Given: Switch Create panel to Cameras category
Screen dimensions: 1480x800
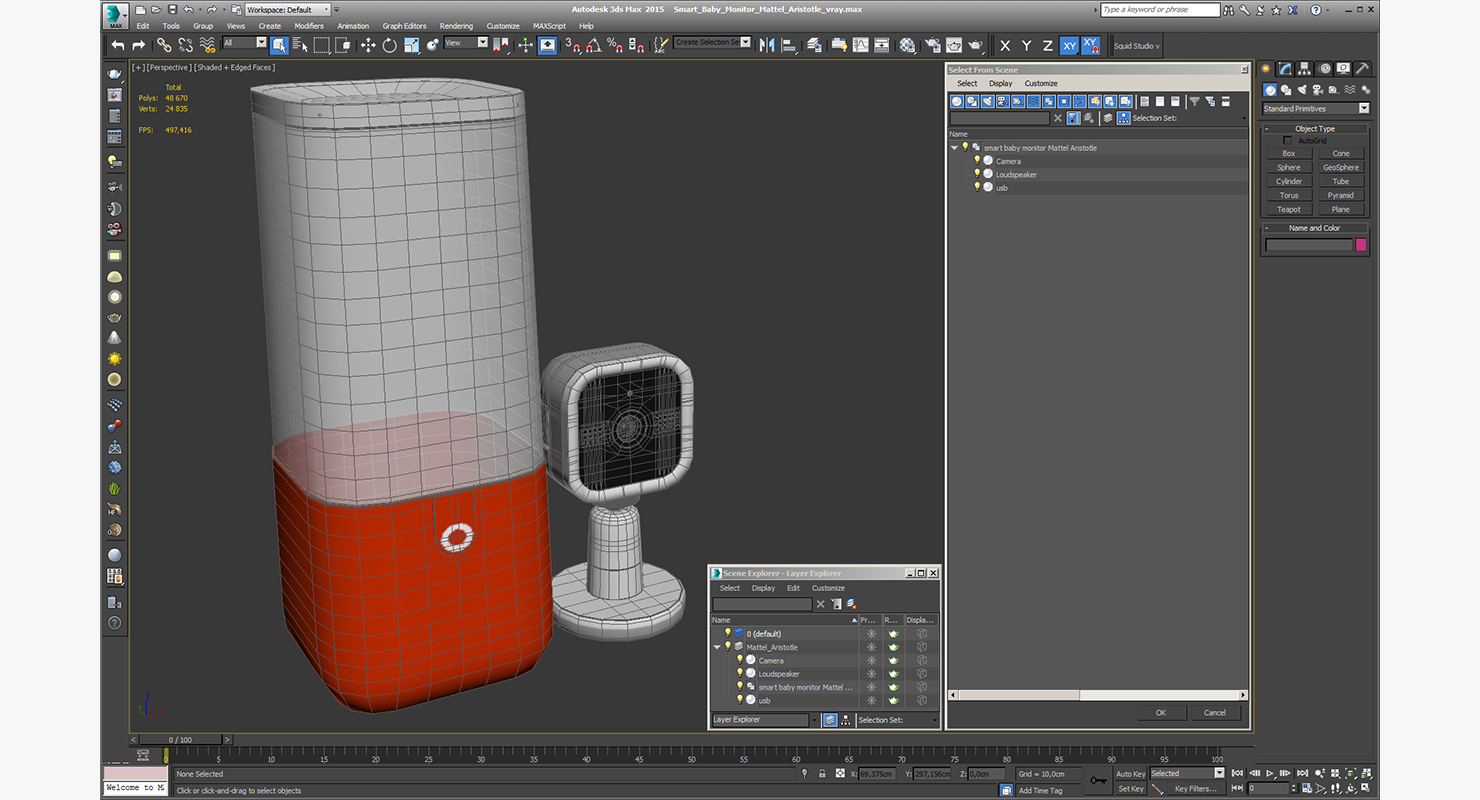Looking at the screenshot, I should point(1318,90).
